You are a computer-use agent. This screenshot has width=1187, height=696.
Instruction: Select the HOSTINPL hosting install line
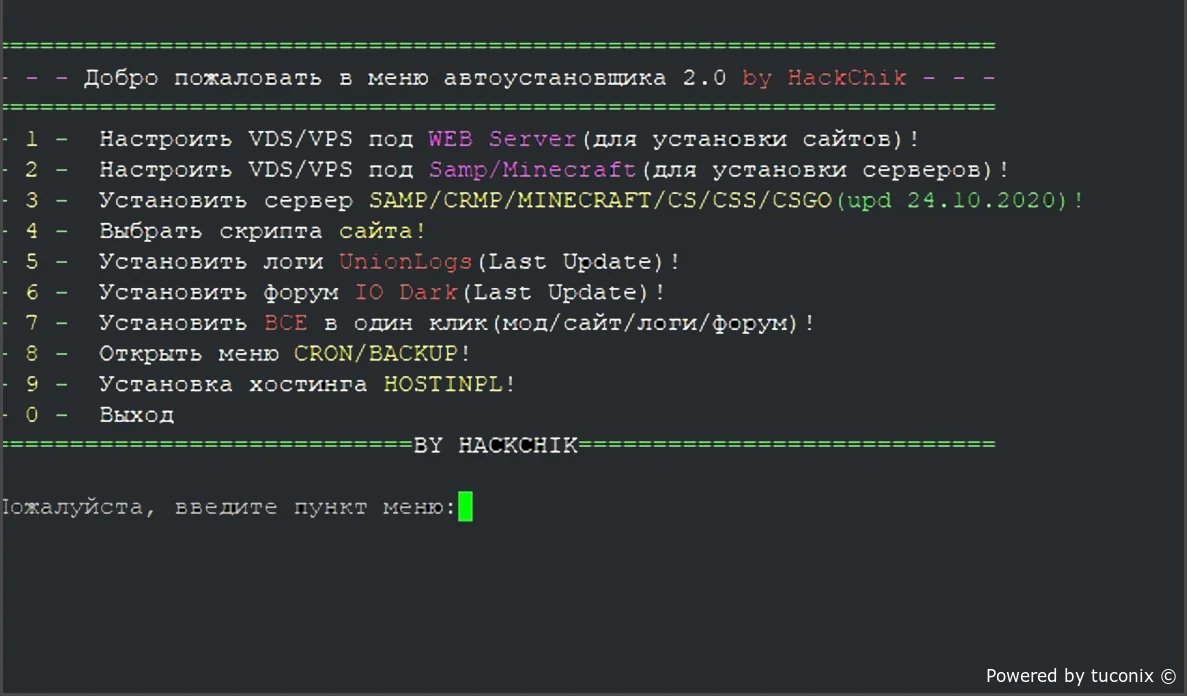coord(259,385)
